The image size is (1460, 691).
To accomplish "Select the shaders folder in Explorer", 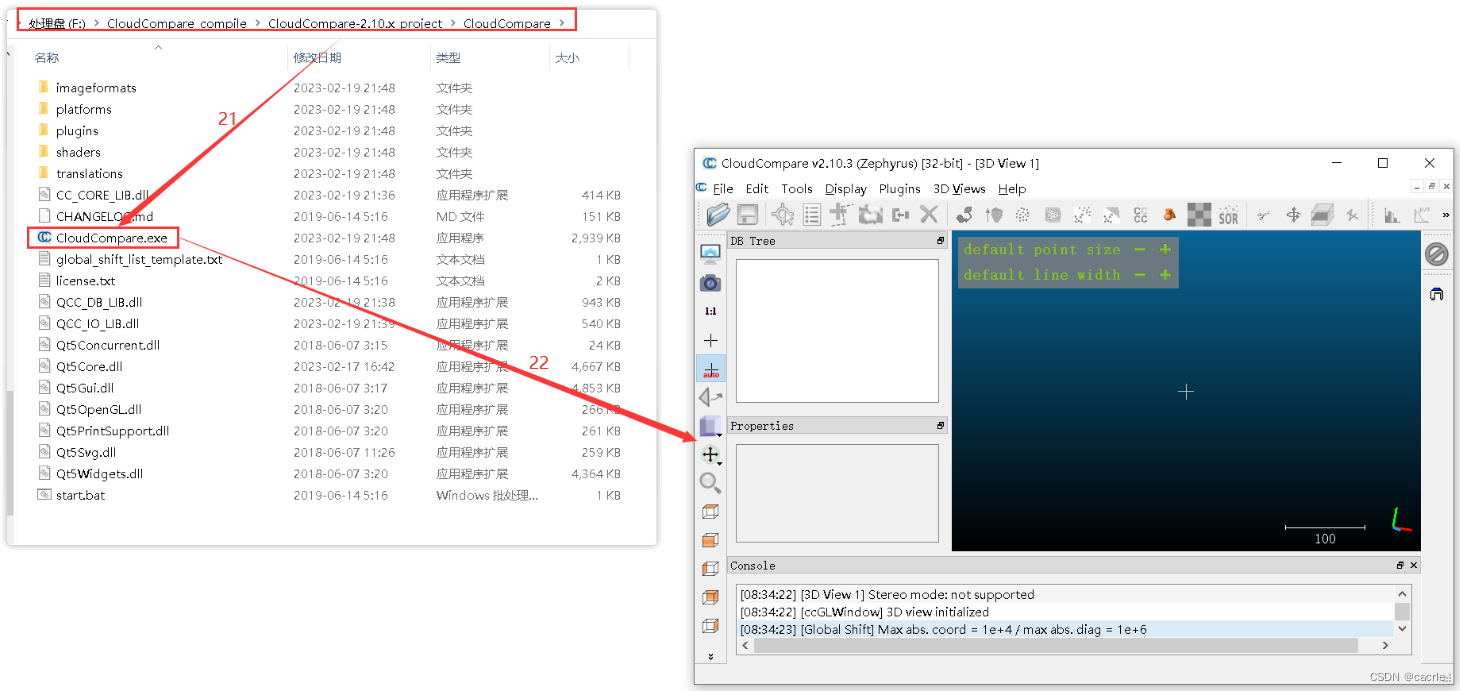I will point(78,152).
